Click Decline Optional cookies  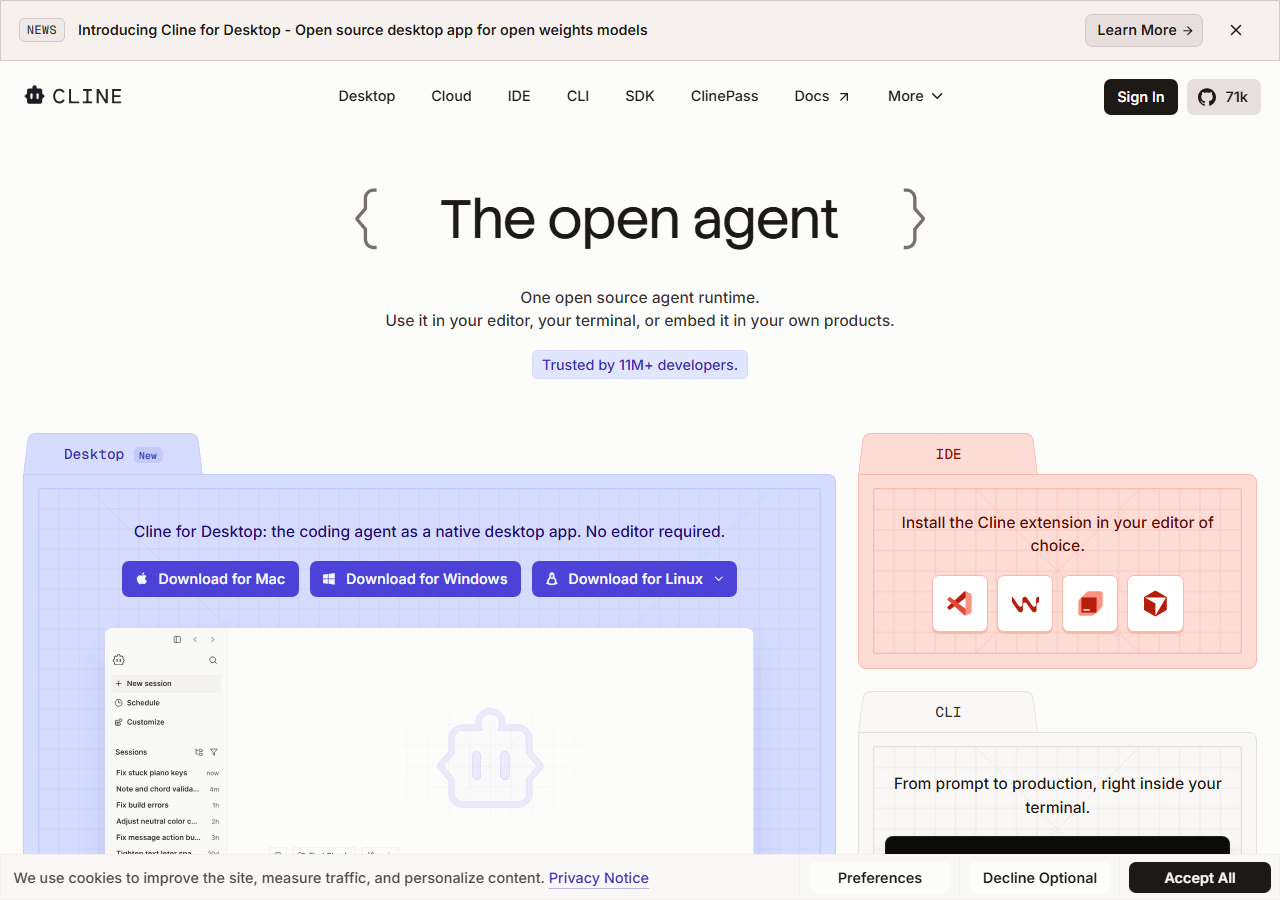1040,878
